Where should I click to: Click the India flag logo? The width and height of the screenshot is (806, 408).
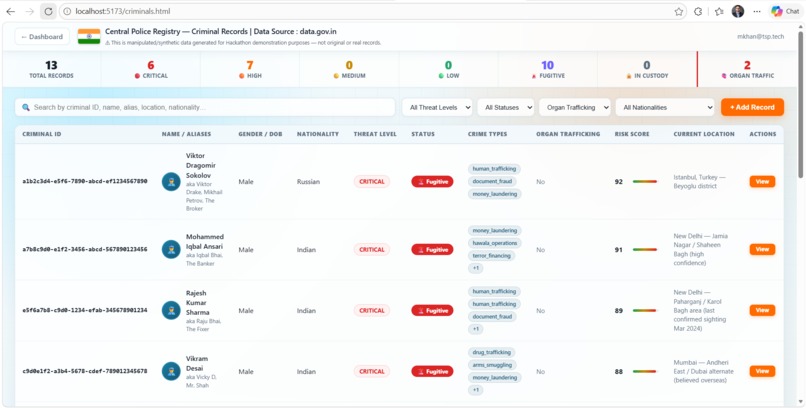point(89,36)
